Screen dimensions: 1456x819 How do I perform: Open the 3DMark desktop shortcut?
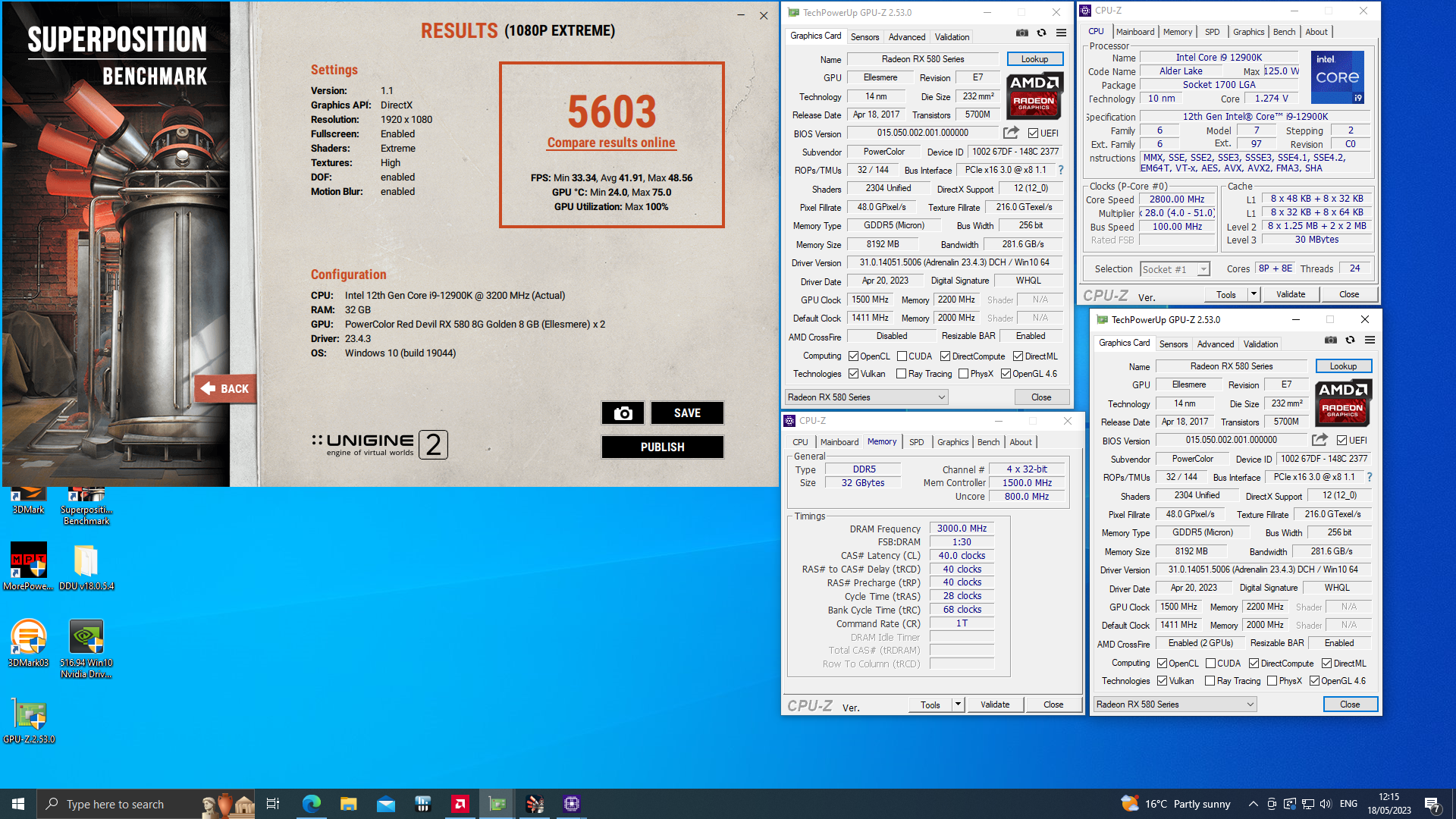pyautogui.click(x=29, y=500)
